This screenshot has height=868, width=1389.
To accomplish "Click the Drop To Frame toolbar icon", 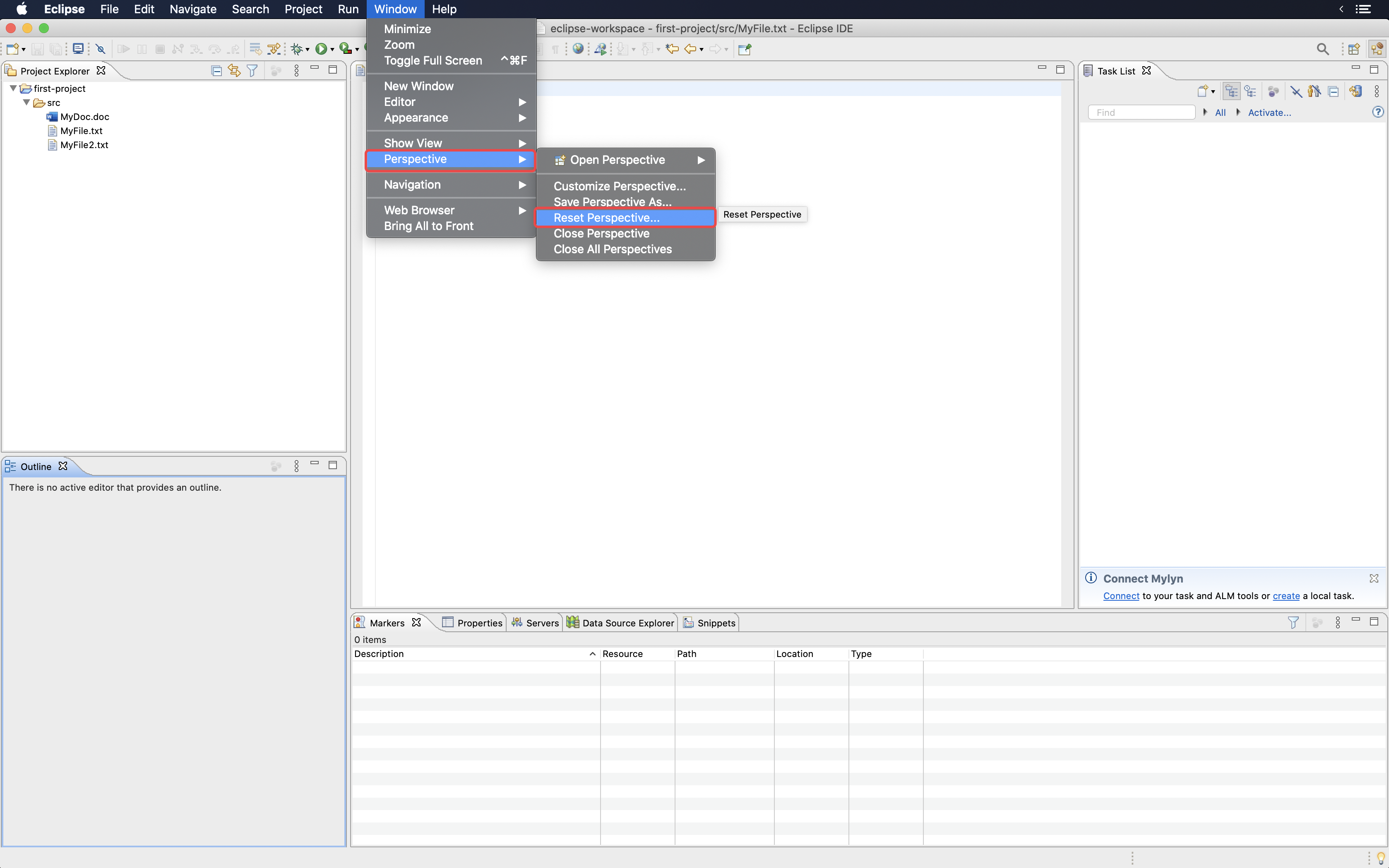I will 255,49.
